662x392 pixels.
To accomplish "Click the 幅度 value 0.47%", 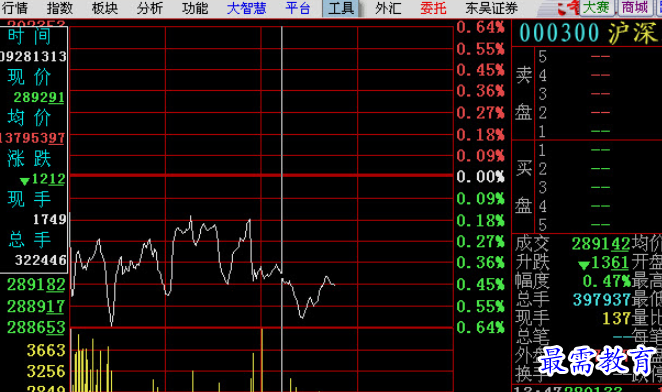I will (607, 281).
